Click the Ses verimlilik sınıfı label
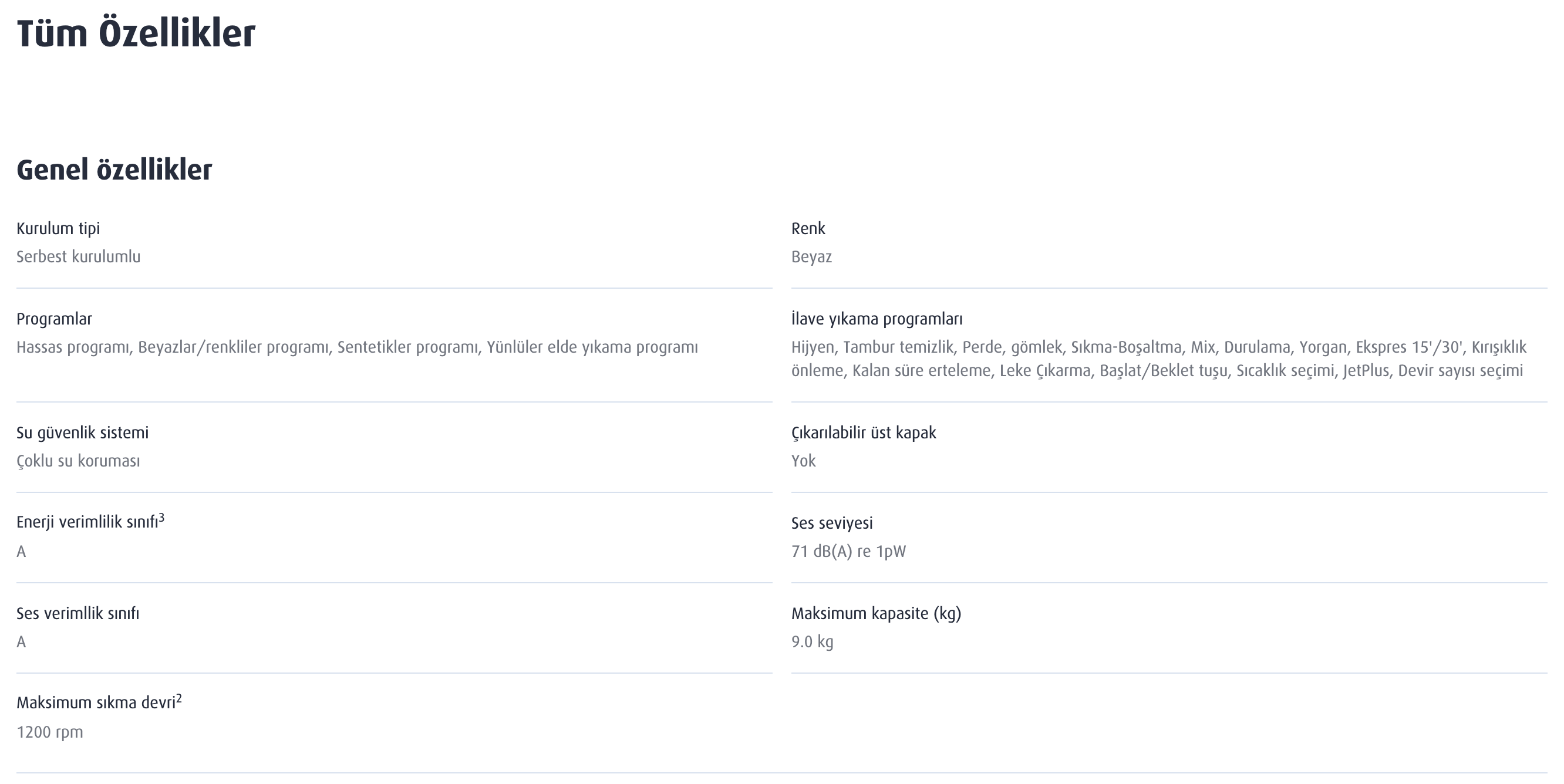 coord(77,613)
